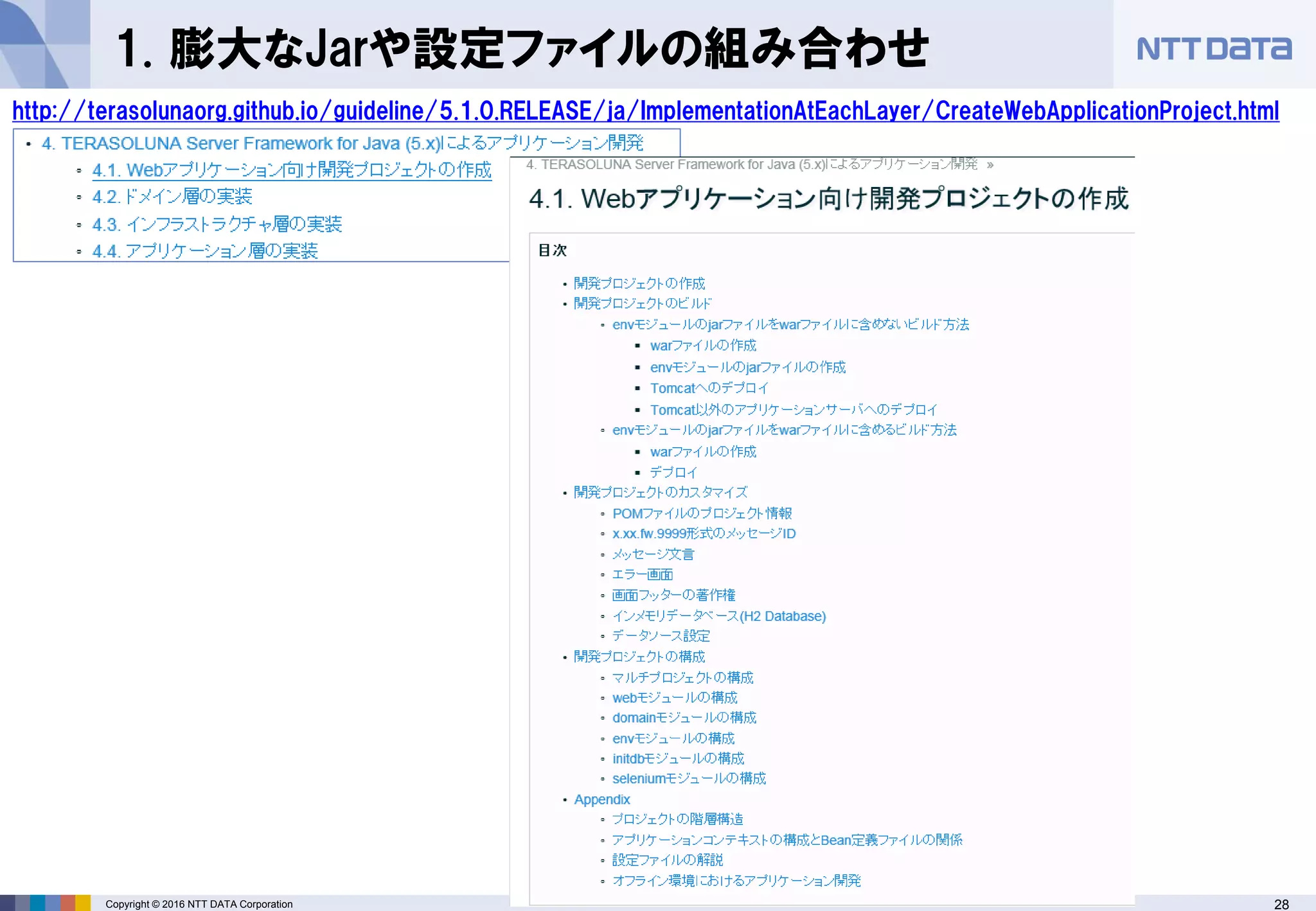
Task: Select '開発プロジェクトの構成' contents entry
Action: [x=639, y=657]
